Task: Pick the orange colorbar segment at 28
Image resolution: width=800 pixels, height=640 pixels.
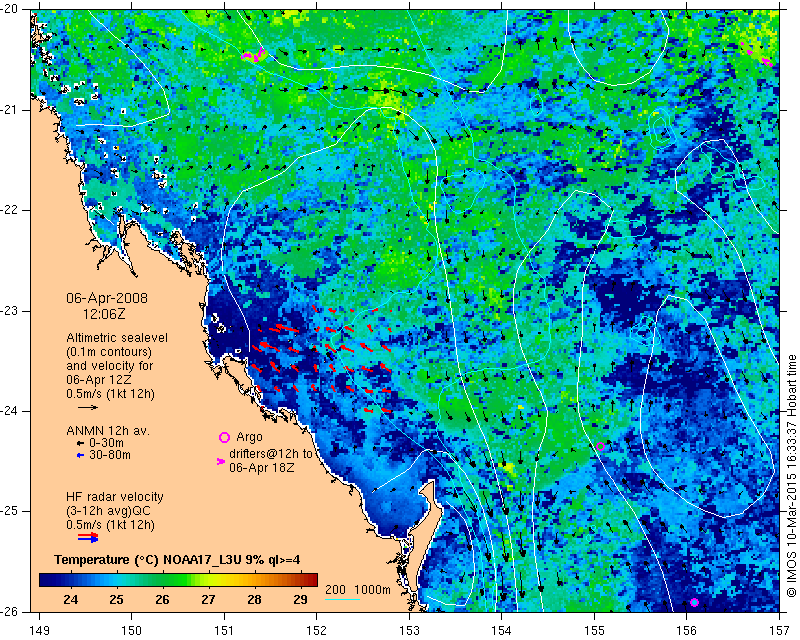Action: click(x=254, y=580)
